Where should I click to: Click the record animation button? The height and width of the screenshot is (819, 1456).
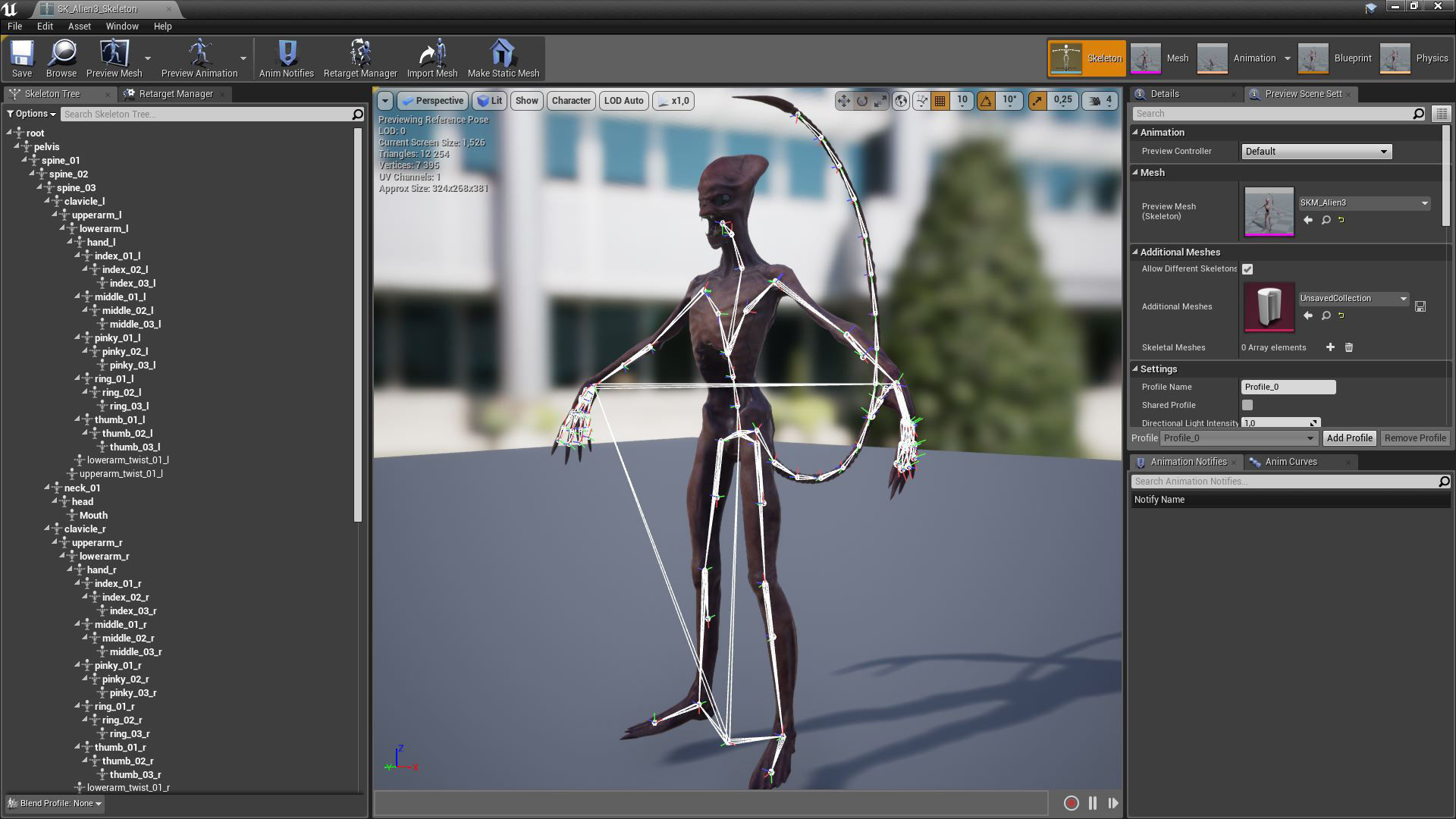click(x=1071, y=803)
